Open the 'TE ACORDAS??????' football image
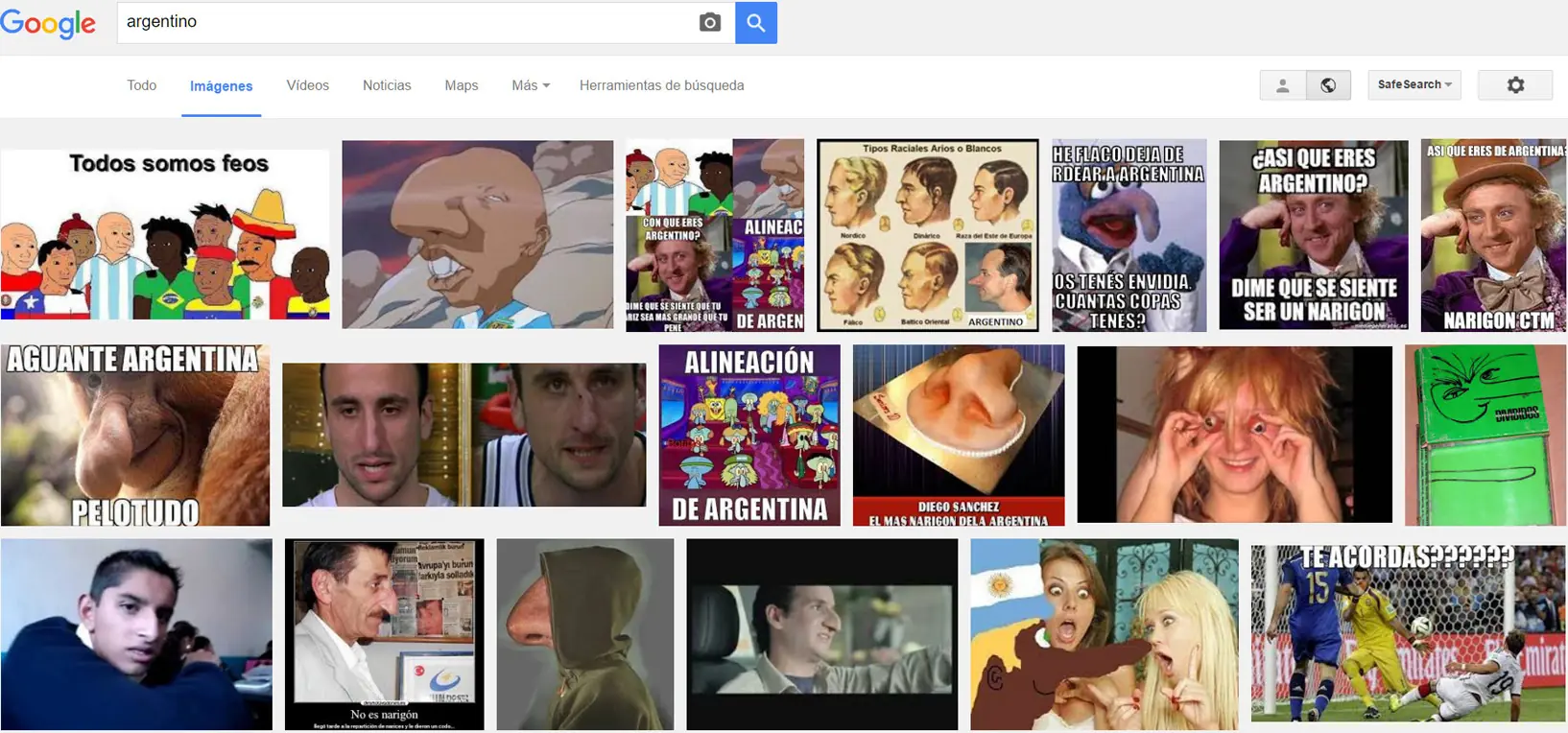The width and height of the screenshot is (1568, 733). pyautogui.click(x=1409, y=633)
